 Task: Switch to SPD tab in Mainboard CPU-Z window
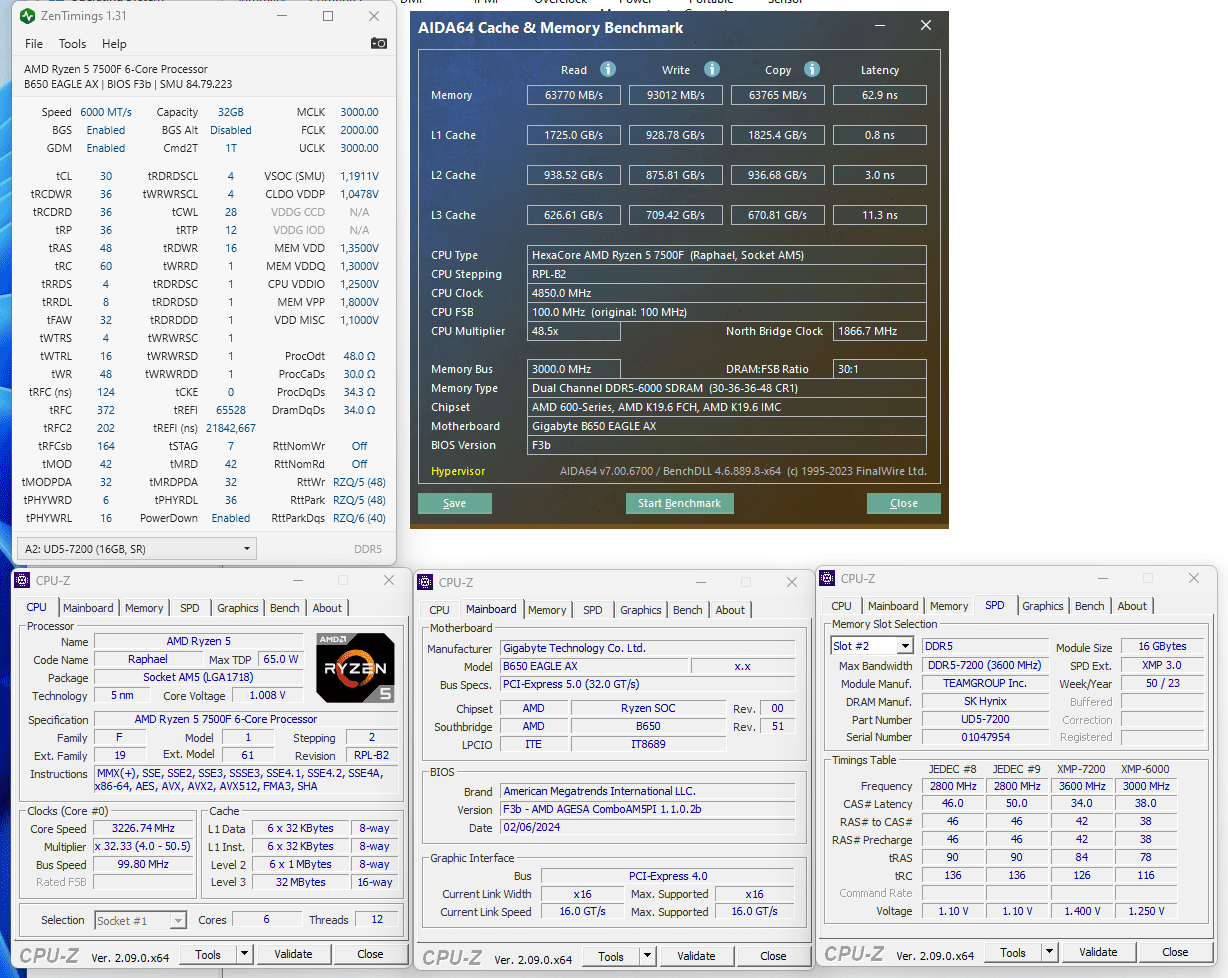coord(593,610)
